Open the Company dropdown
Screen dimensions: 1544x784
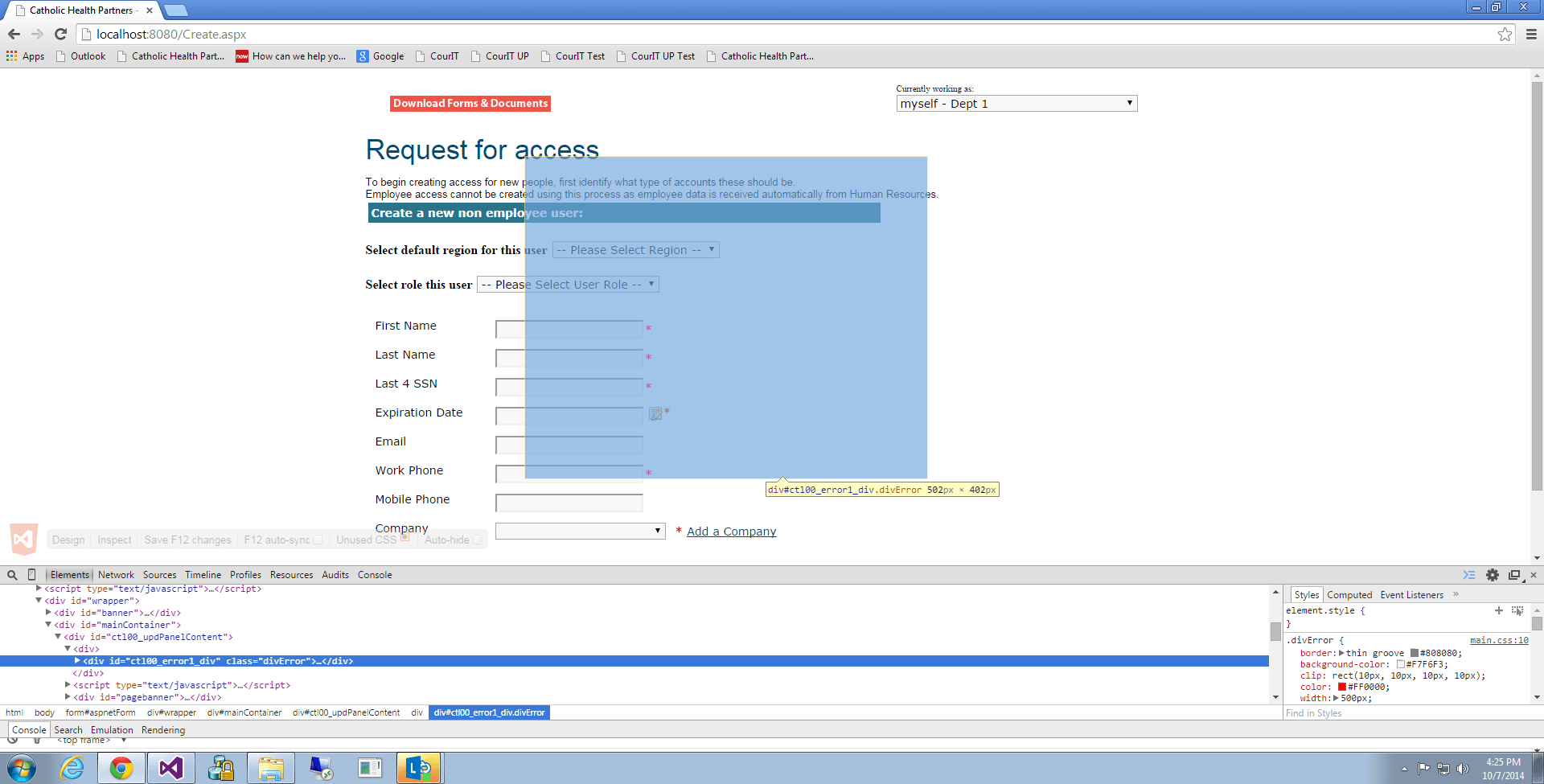(x=580, y=532)
